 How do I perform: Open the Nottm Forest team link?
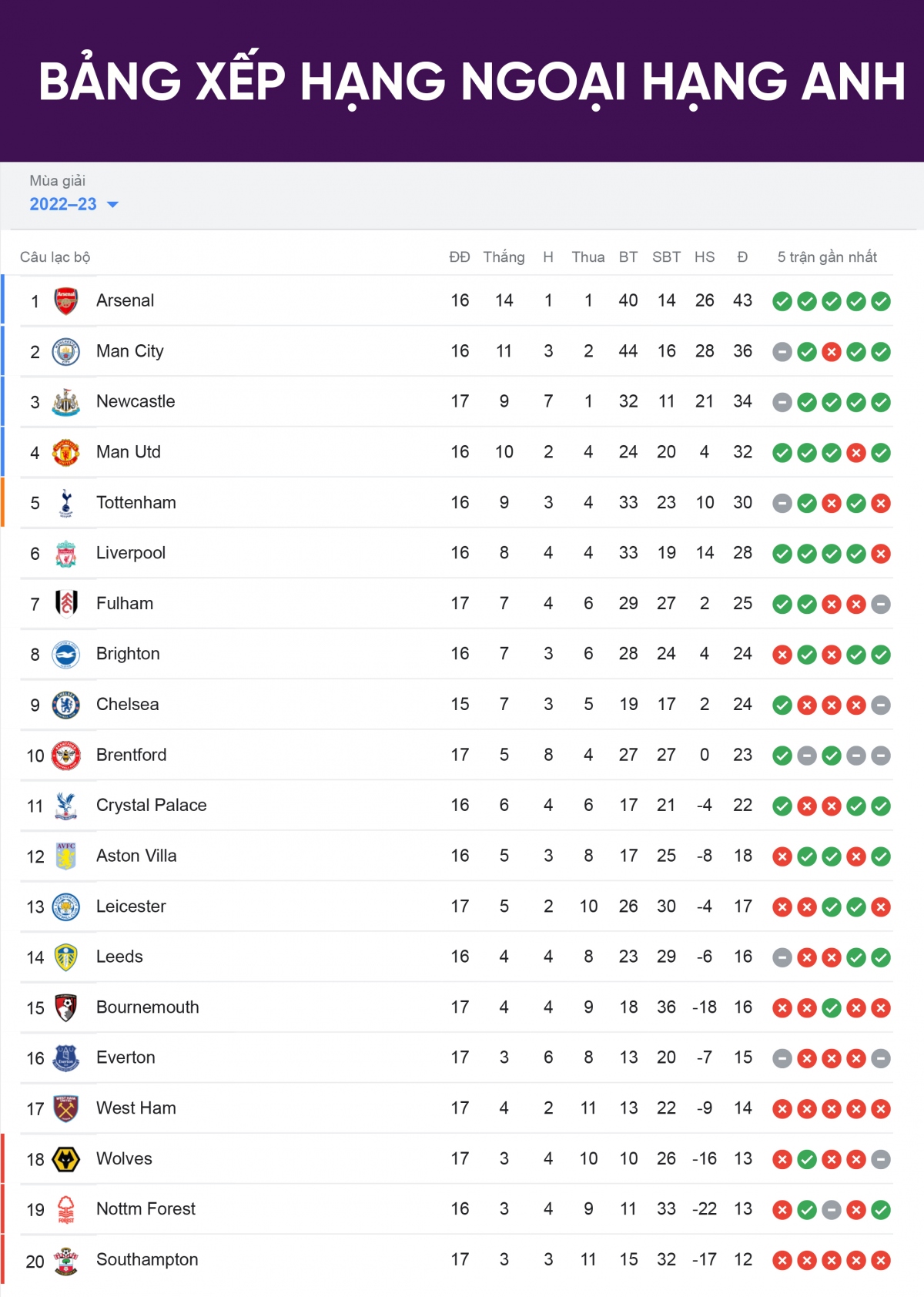click(146, 1209)
